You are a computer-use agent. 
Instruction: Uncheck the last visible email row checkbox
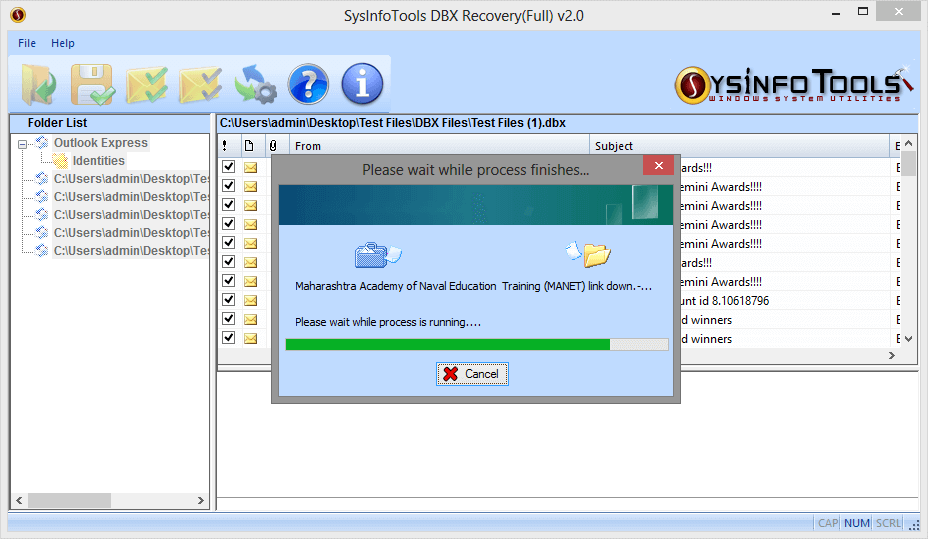228,337
